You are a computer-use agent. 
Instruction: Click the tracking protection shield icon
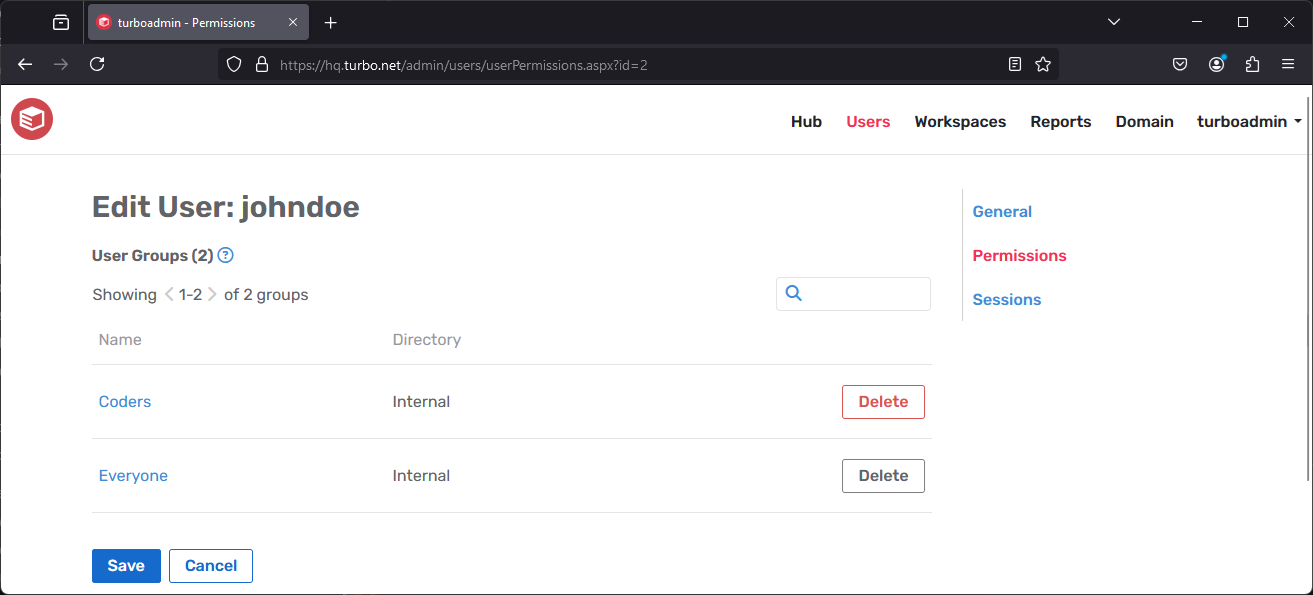[233, 63]
